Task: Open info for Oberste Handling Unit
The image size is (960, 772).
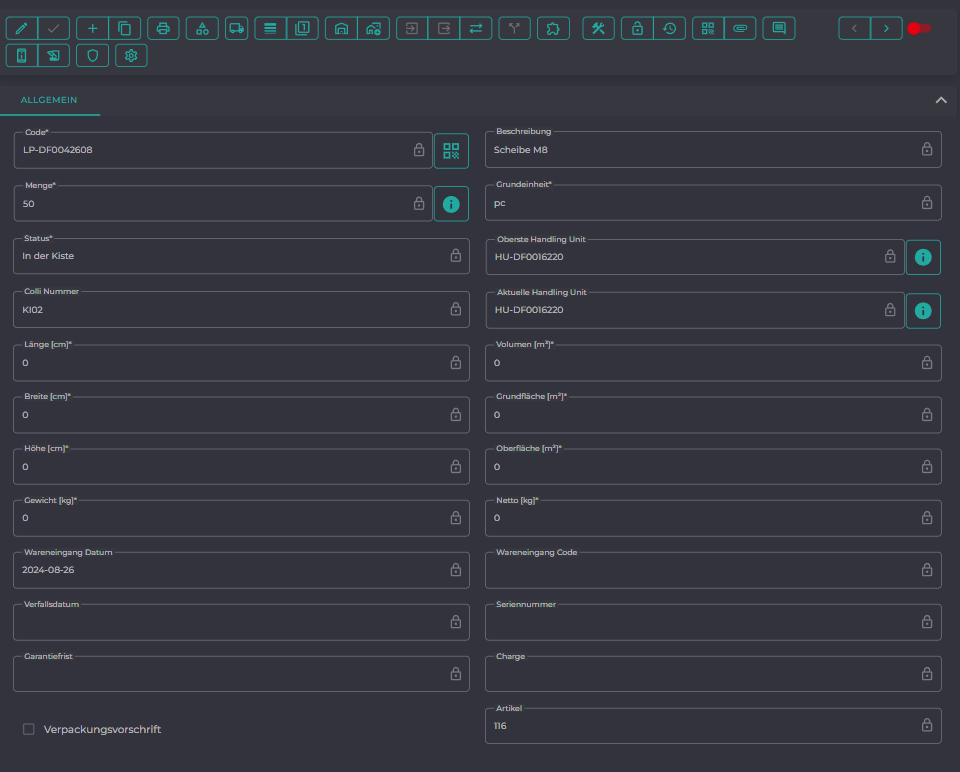Action: pos(923,257)
